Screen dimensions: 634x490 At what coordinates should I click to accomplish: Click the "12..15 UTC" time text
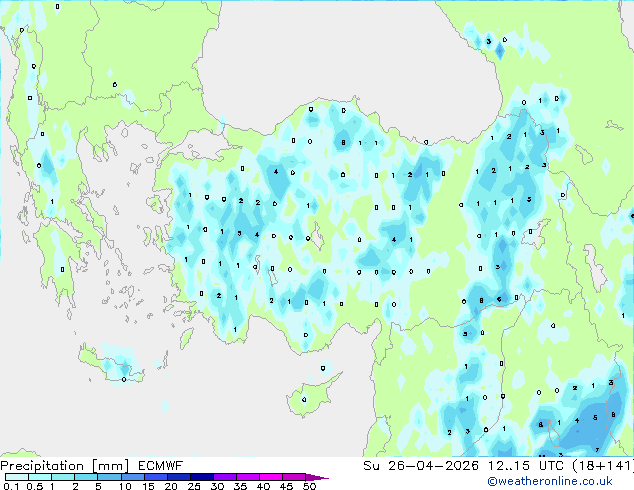(525, 466)
